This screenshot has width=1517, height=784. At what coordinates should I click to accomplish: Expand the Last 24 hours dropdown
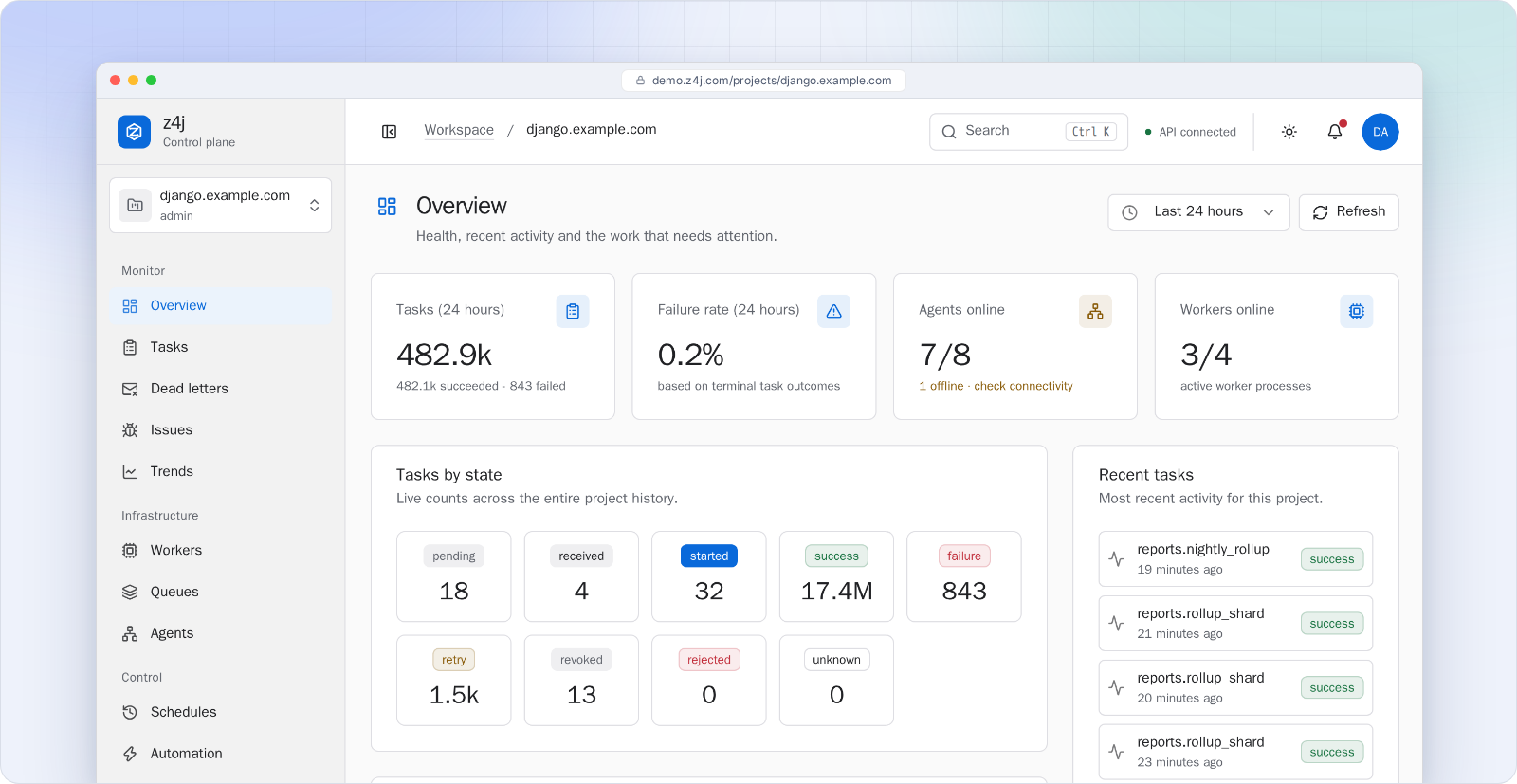click(x=1198, y=212)
